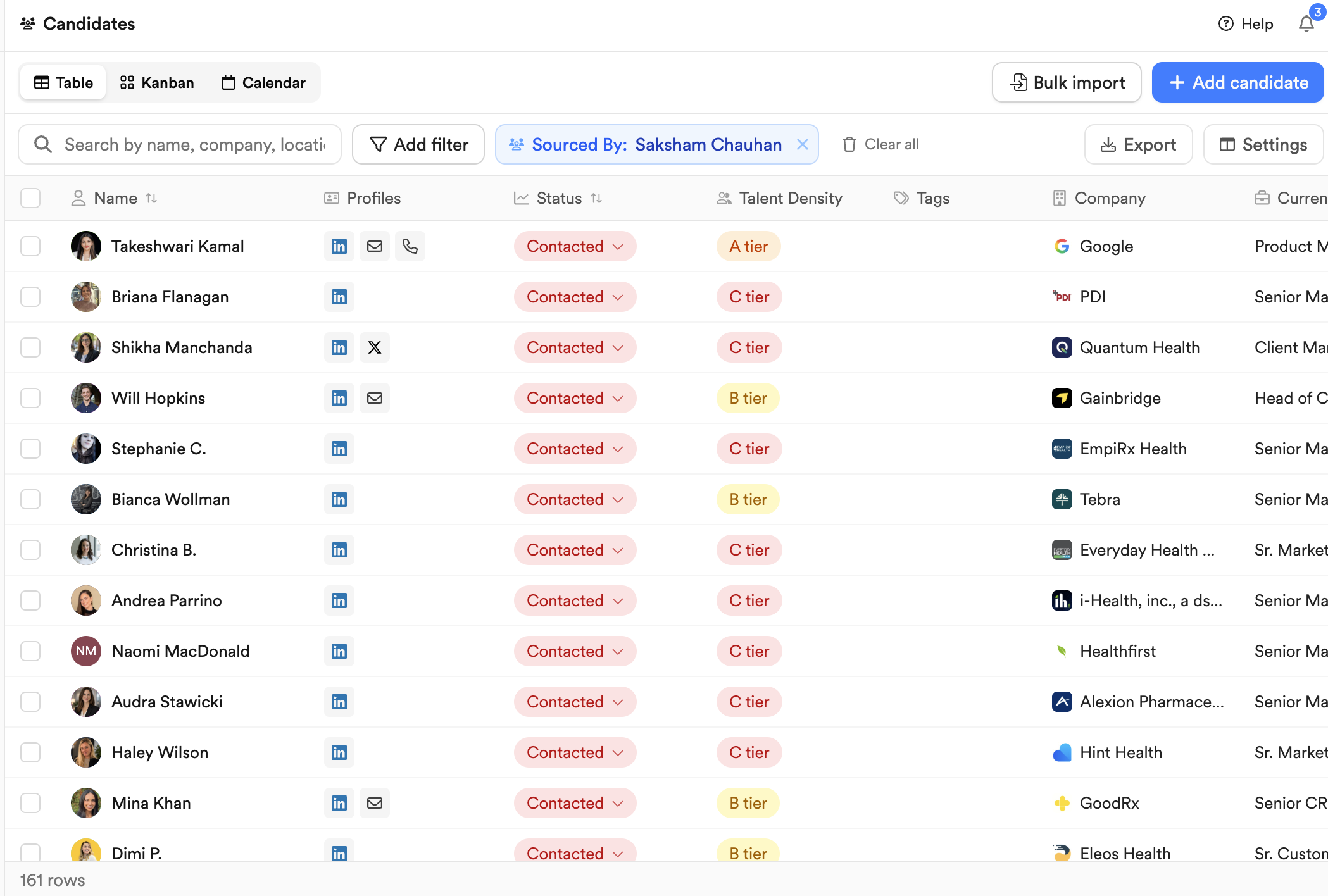Click Naomi MacDonald's NM avatar

(x=86, y=651)
